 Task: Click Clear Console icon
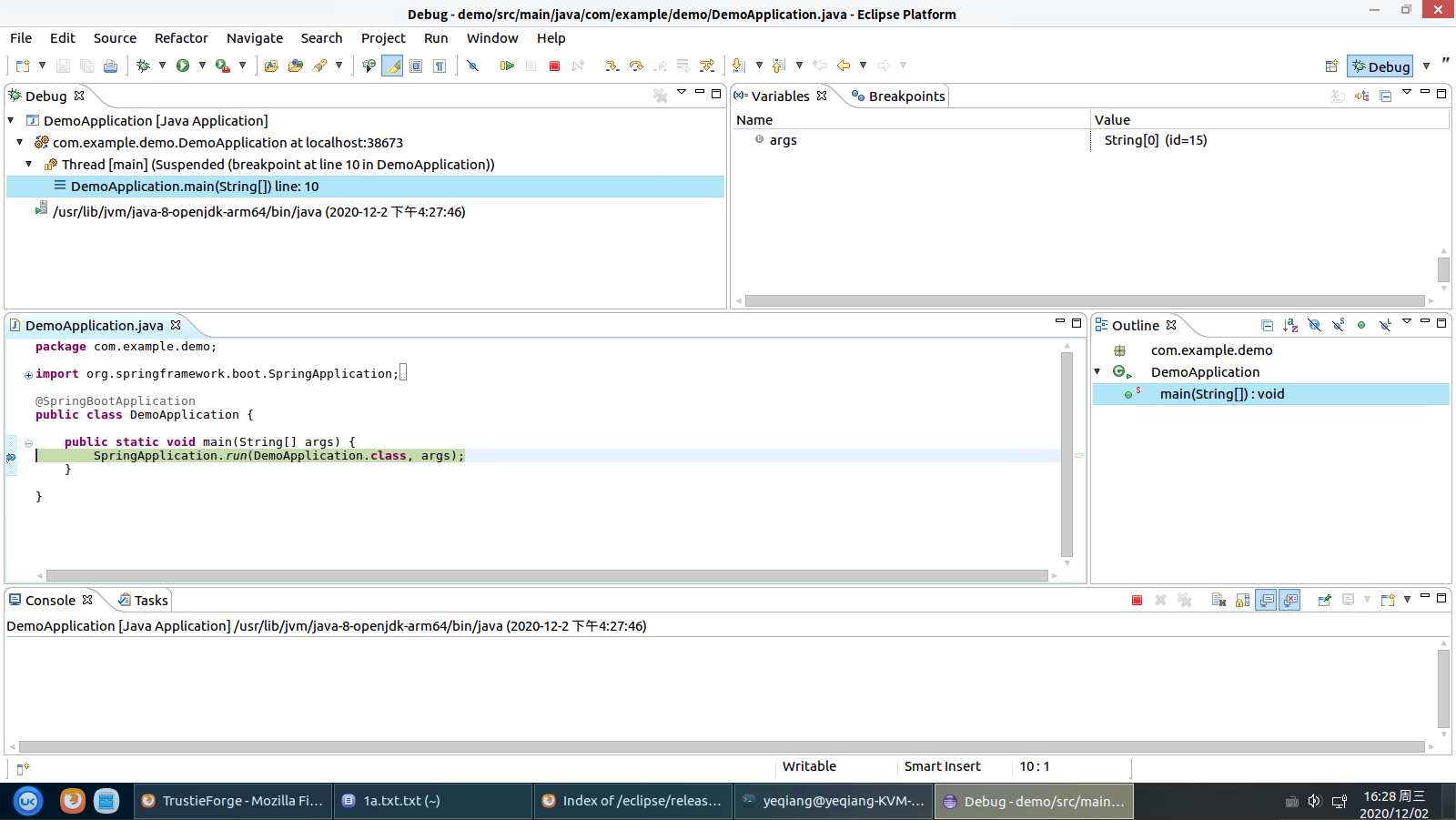(1218, 600)
